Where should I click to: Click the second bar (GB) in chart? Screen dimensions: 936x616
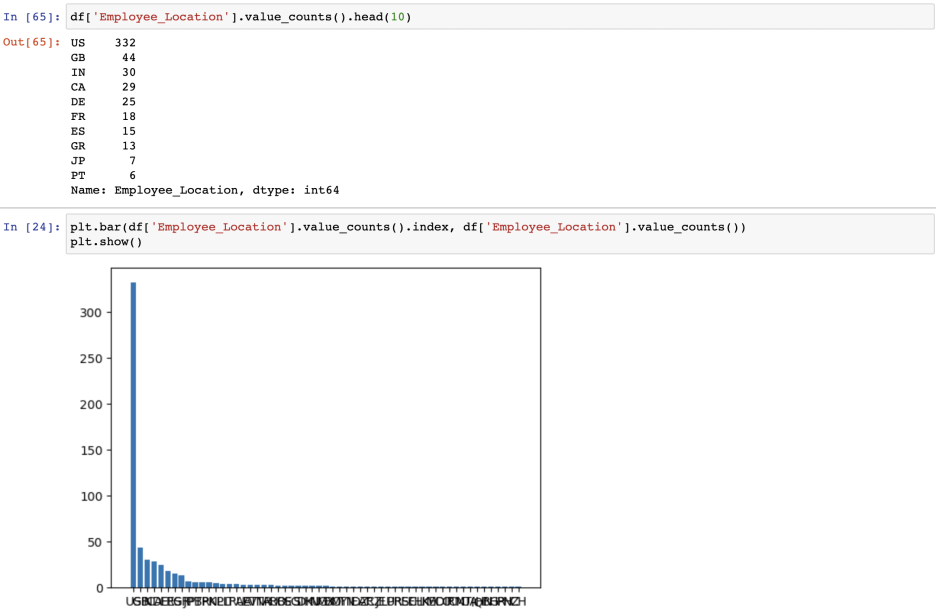[140, 568]
